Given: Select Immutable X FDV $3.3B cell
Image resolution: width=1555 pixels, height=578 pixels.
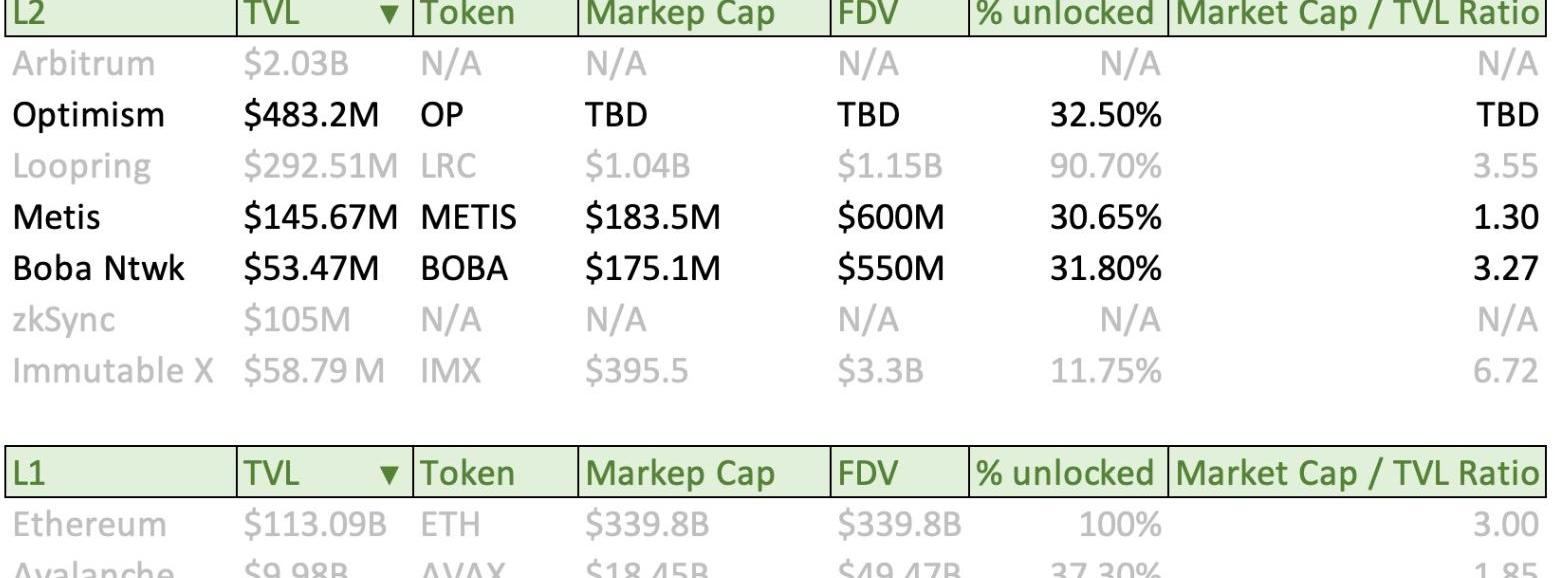Looking at the screenshot, I should [x=880, y=371].
